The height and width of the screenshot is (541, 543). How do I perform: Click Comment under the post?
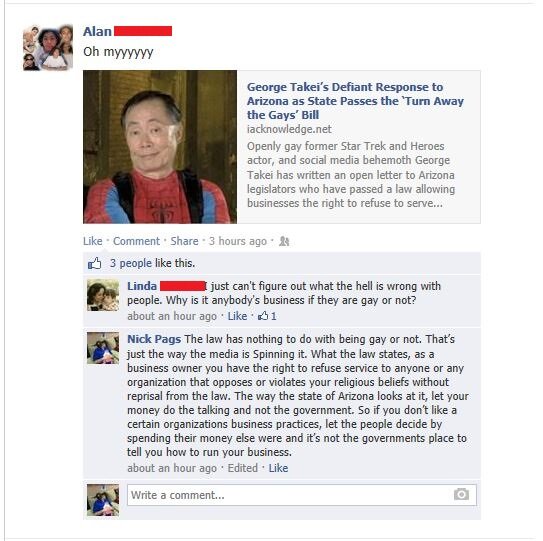click(136, 241)
